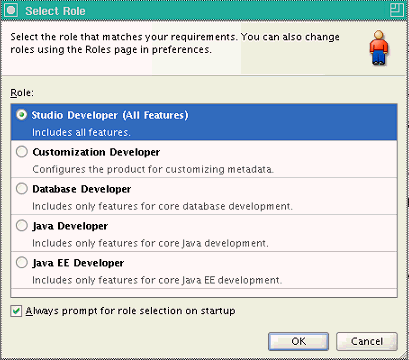Screen dimensions: 409x360
Task: Click 'Includes only features for core Java EE development.'
Action: [157, 280]
